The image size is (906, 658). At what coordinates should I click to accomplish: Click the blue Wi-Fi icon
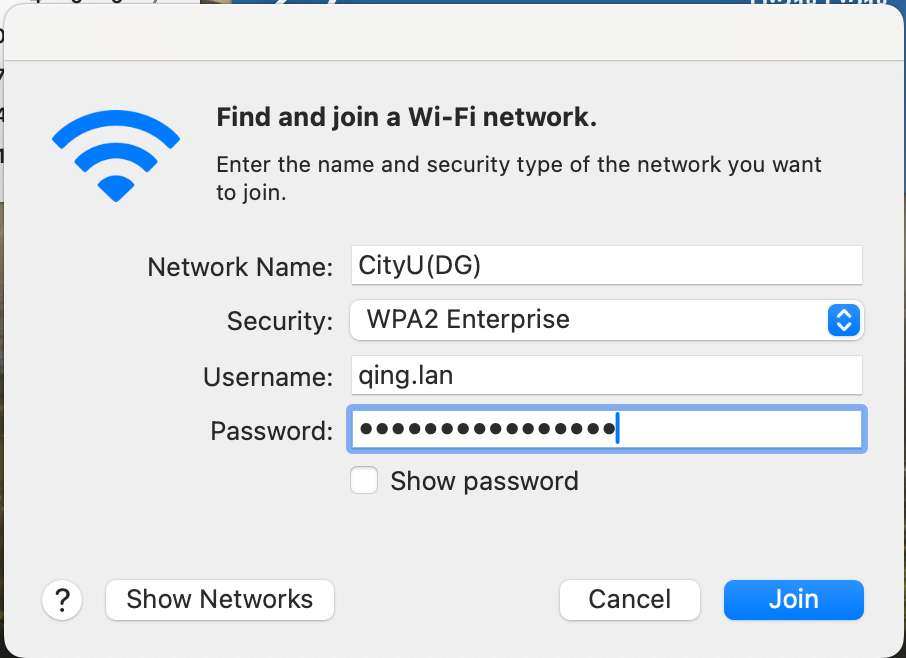tap(116, 153)
